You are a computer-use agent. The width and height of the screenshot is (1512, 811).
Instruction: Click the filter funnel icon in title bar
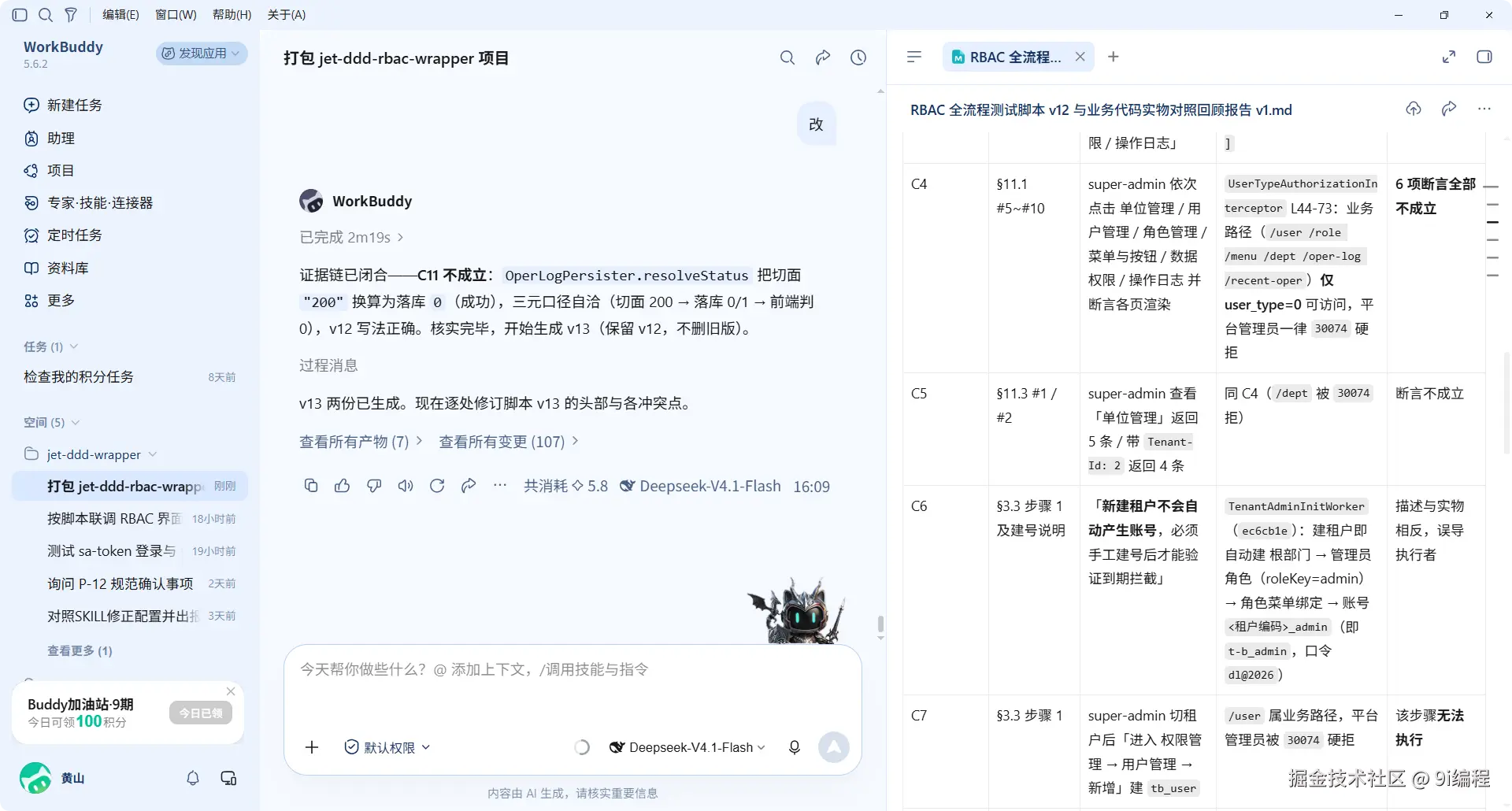pyautogui.click(x=71, y=15)
